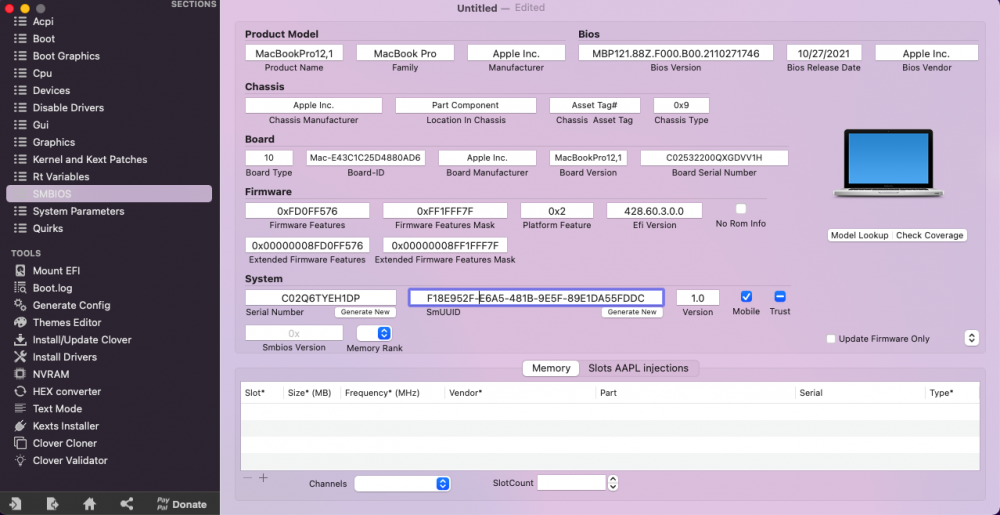The width and height of the screenshot is (1000, 515).
Task: Add memory row with plus button
Action: point(263,478)
